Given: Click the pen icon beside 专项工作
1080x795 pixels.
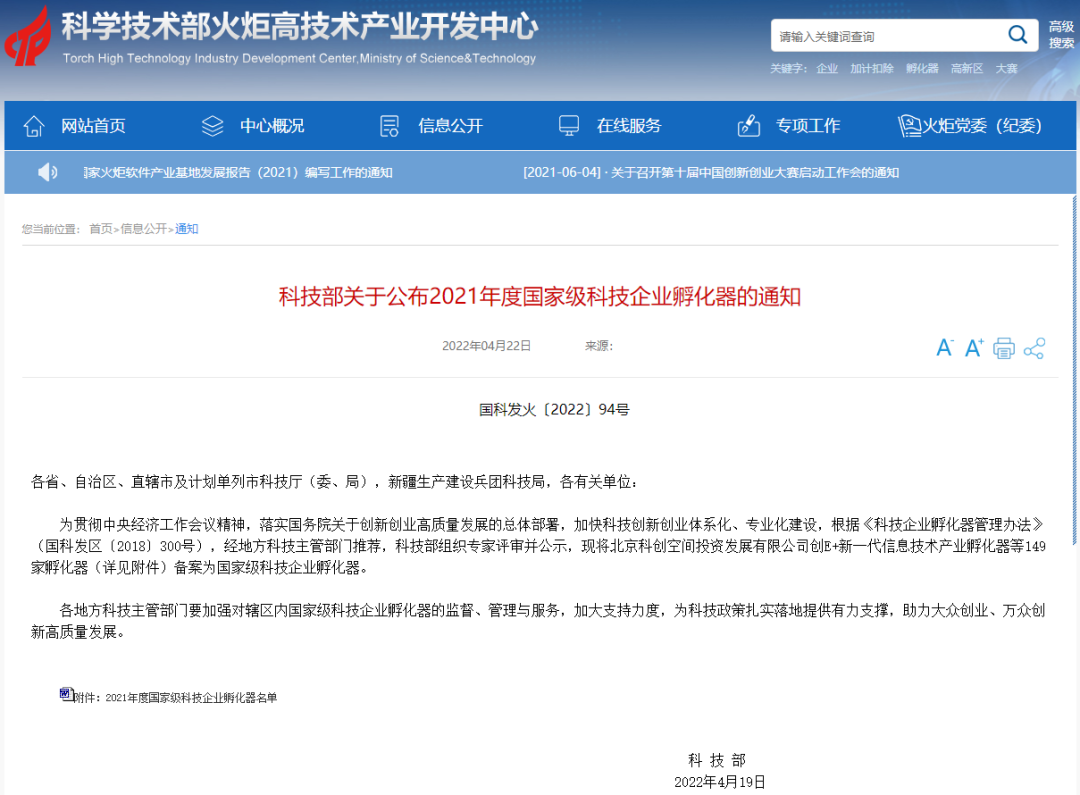Looking at the screenshot, I should (748, 125).
